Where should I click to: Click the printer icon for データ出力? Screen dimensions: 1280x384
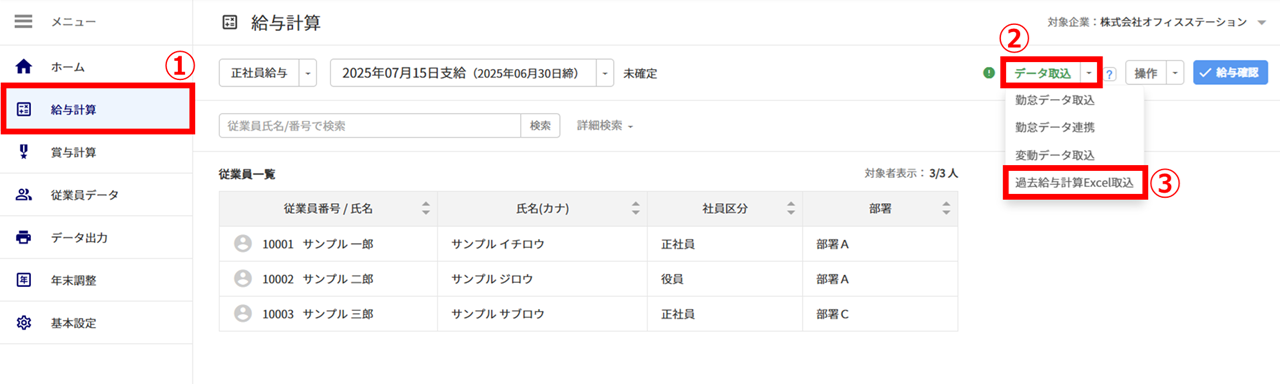click(x=25, y=238)
